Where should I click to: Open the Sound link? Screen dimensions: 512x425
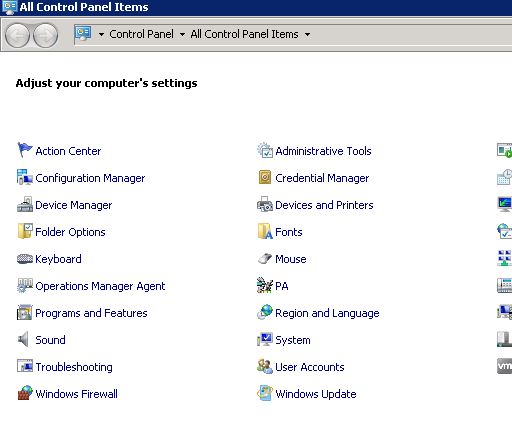pos(50,340)
